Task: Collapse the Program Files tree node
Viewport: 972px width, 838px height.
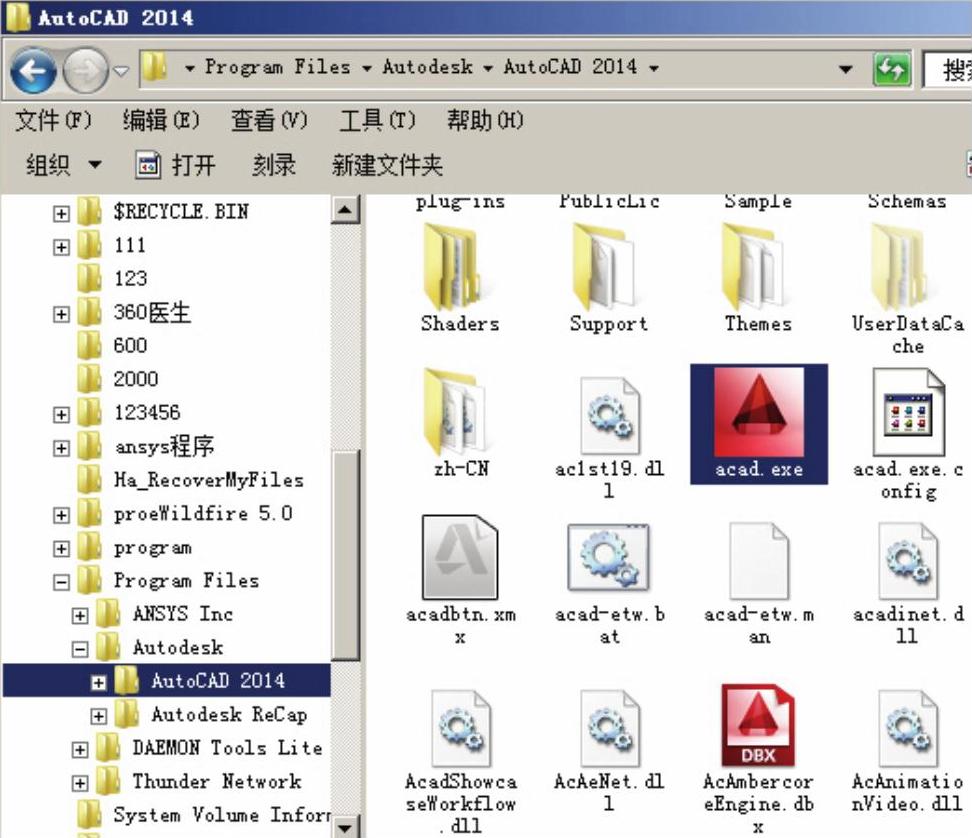Action: (x=62, y=581)
